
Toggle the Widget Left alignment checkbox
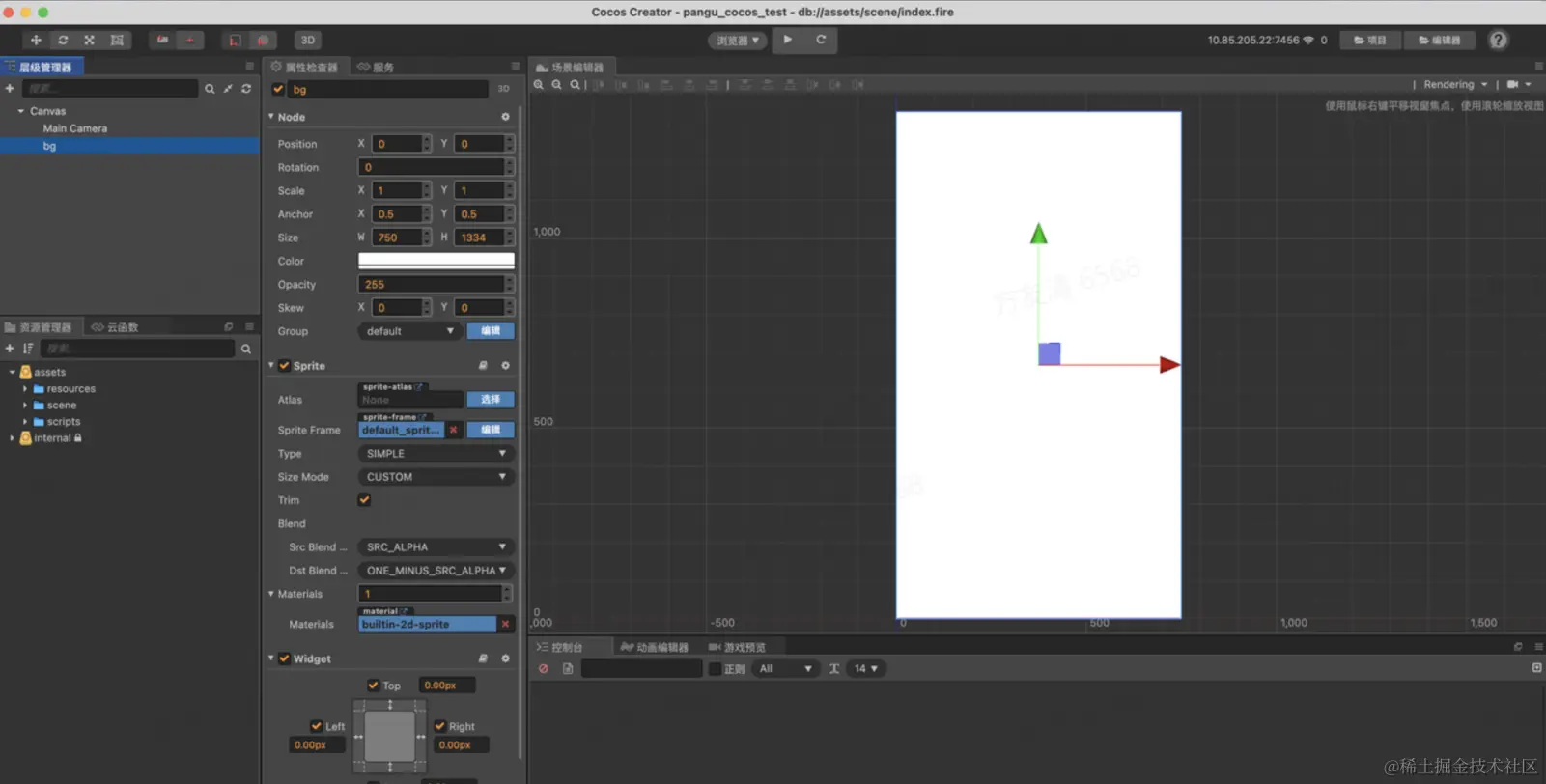pos(316,726)
